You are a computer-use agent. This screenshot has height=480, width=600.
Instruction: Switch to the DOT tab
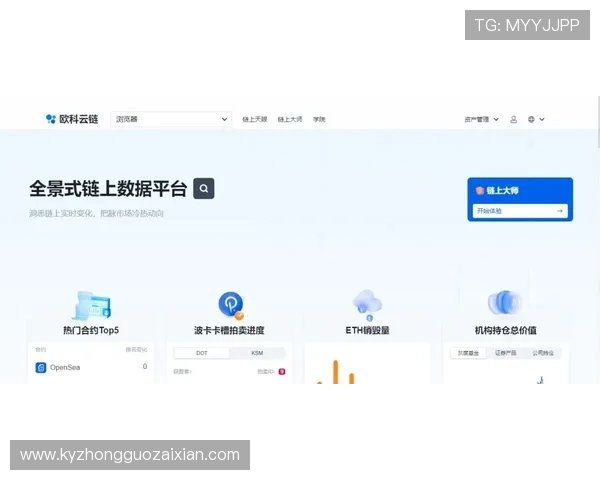tap(202, 353)
